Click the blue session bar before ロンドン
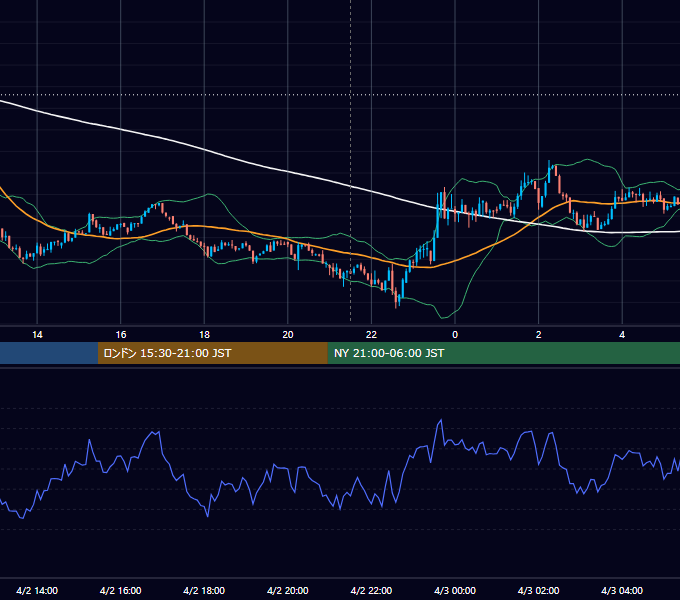680x600 pixels. pyautogui.click(x=49, y=353)
